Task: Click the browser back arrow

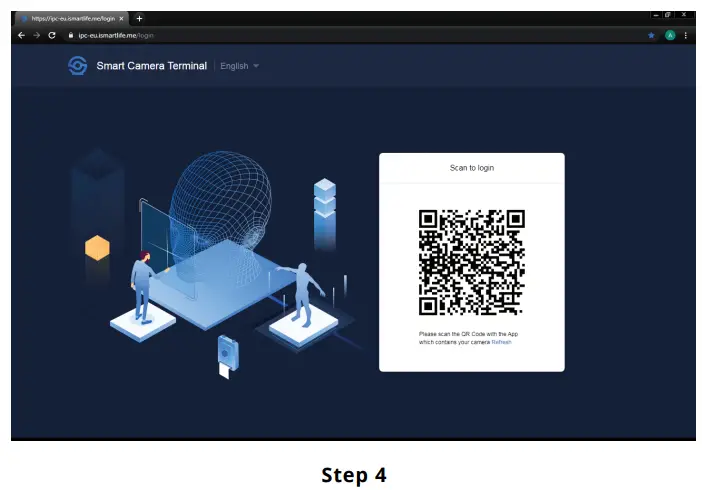Action: coord(21,35)
